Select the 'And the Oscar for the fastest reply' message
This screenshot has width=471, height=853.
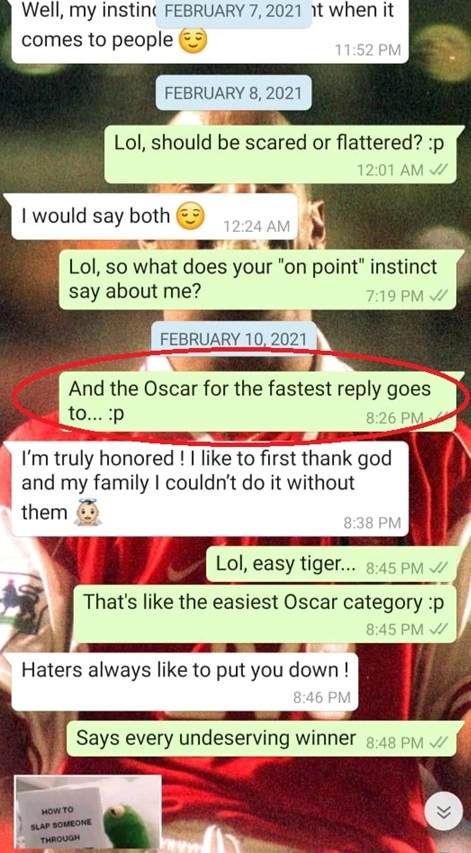click(x=257, y=402)
